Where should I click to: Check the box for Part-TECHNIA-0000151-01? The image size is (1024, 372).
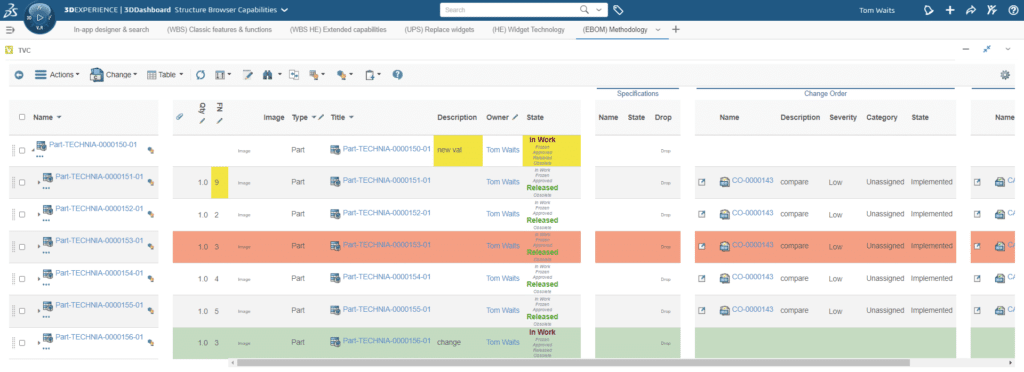[x=22, y=183]
